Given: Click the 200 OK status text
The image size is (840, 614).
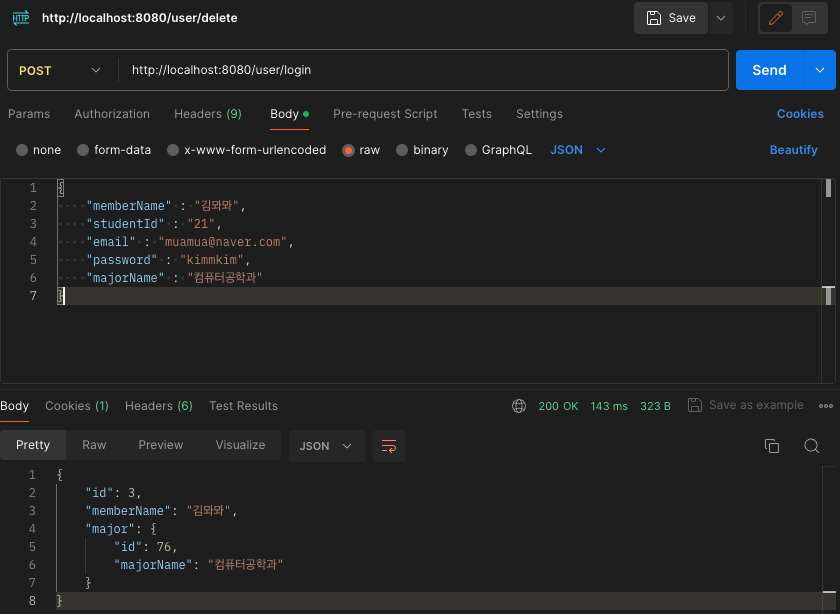Looking at the screenshot, I should [558, 406].
